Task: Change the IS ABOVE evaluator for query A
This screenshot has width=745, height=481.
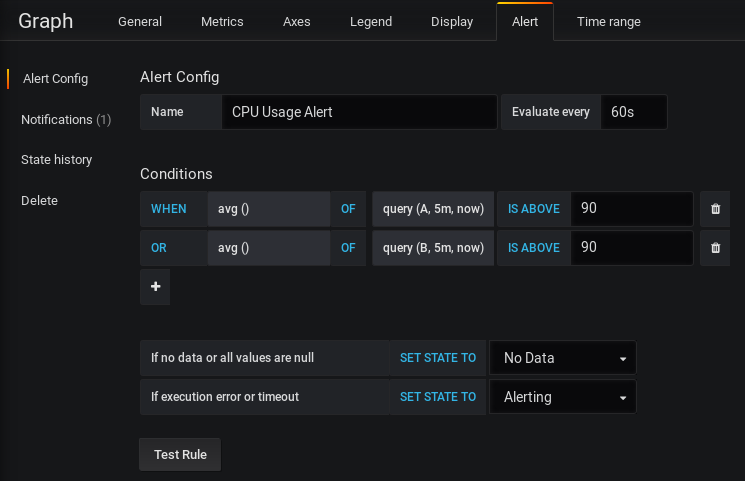Action: (x=534, y=209)
